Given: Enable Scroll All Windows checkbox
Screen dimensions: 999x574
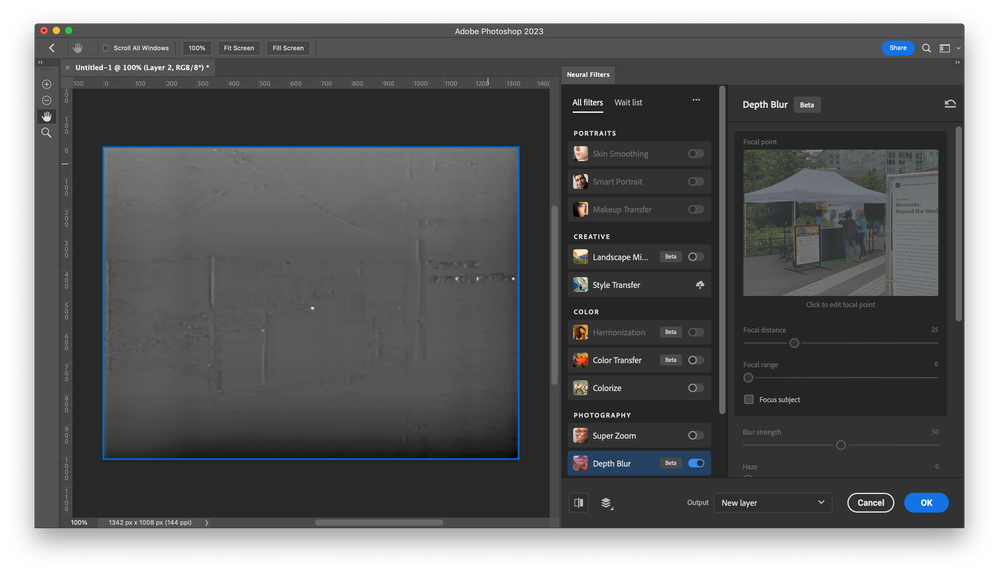Looking at the screenshot, I should pos(106,48).
